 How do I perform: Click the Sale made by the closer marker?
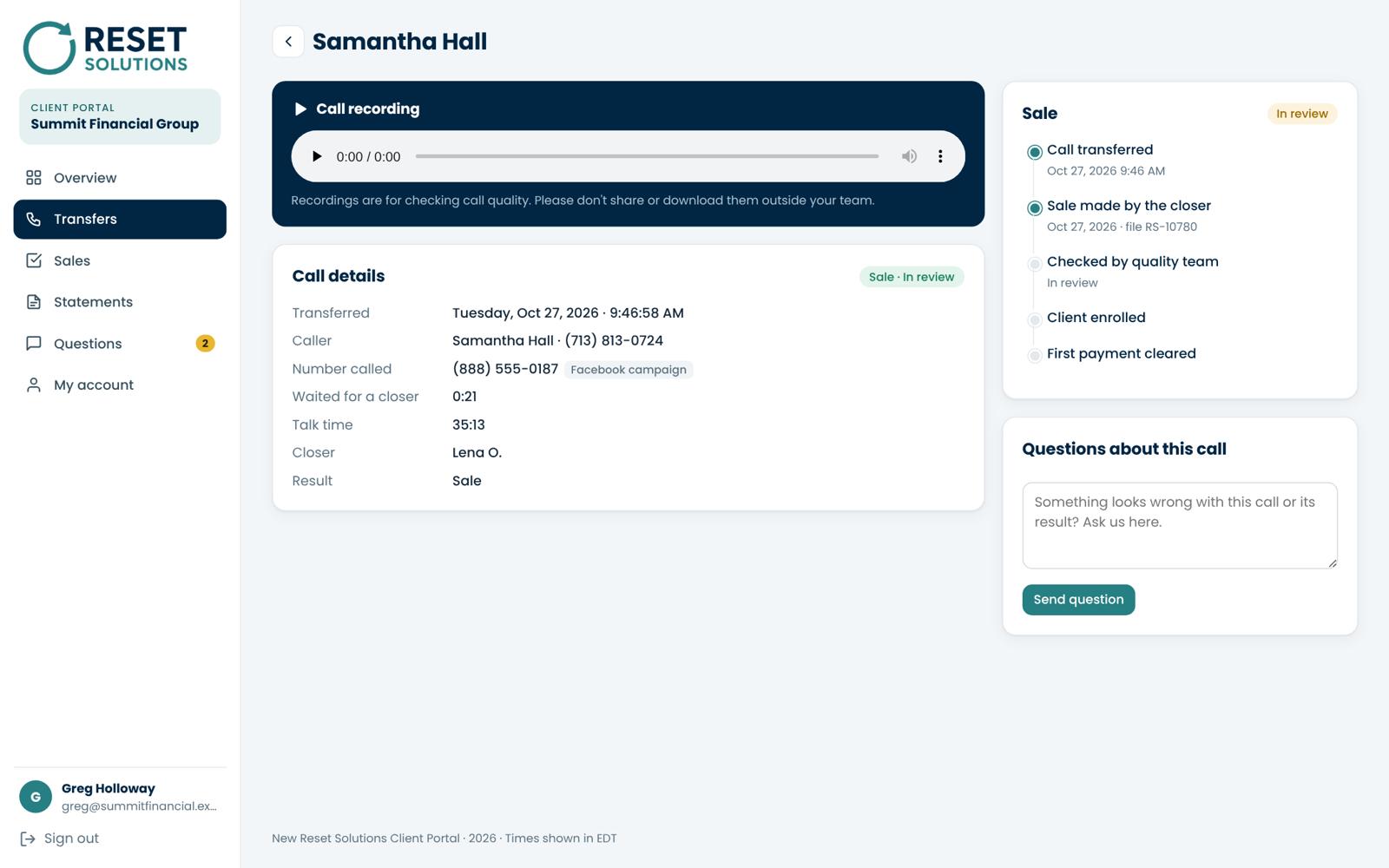[x=1035, y=208]
